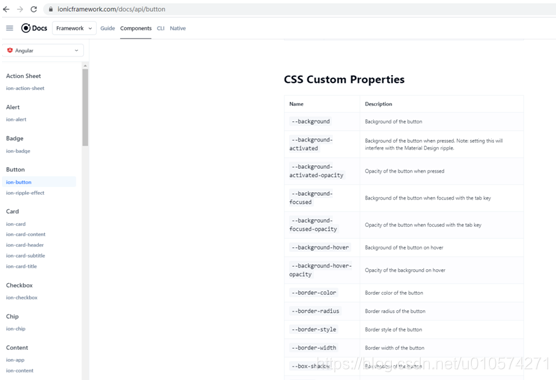558x382 pixels.
Task: Click the --background property name
Action: (x=311, y=122)
